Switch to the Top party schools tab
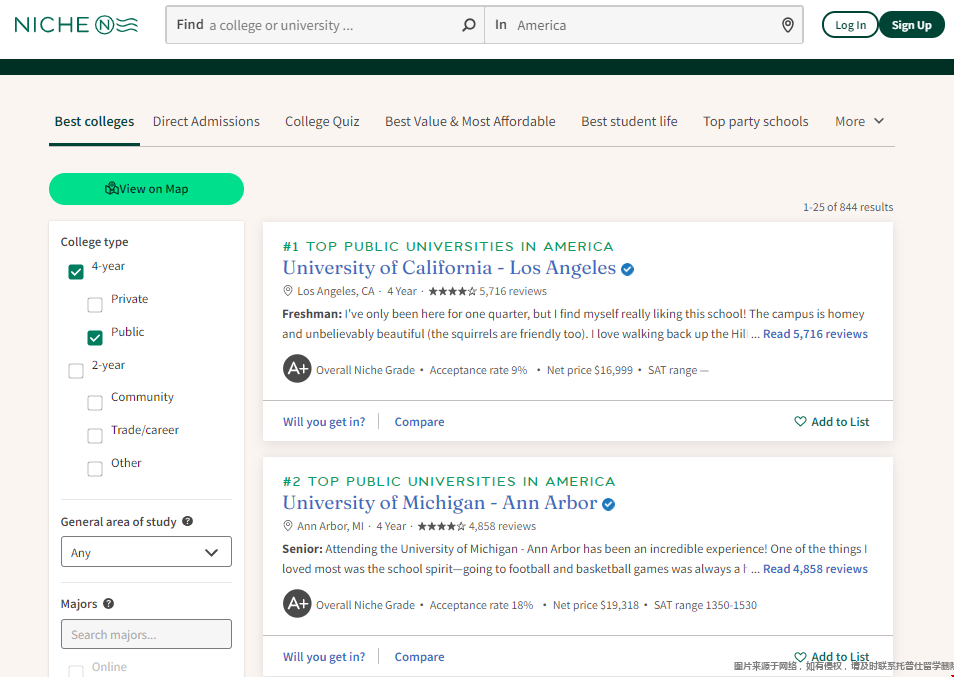 pyautogui.click(x=756, y=121)
